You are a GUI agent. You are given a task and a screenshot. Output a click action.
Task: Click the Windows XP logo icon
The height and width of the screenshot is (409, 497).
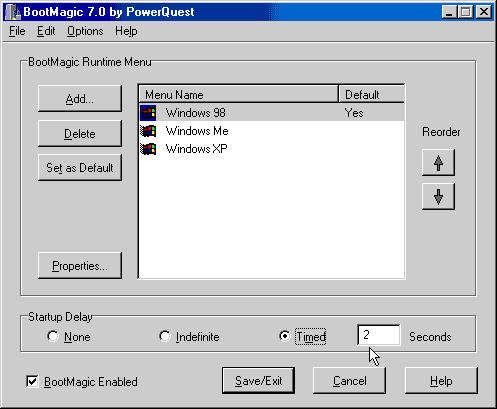[x=148, y=149]
